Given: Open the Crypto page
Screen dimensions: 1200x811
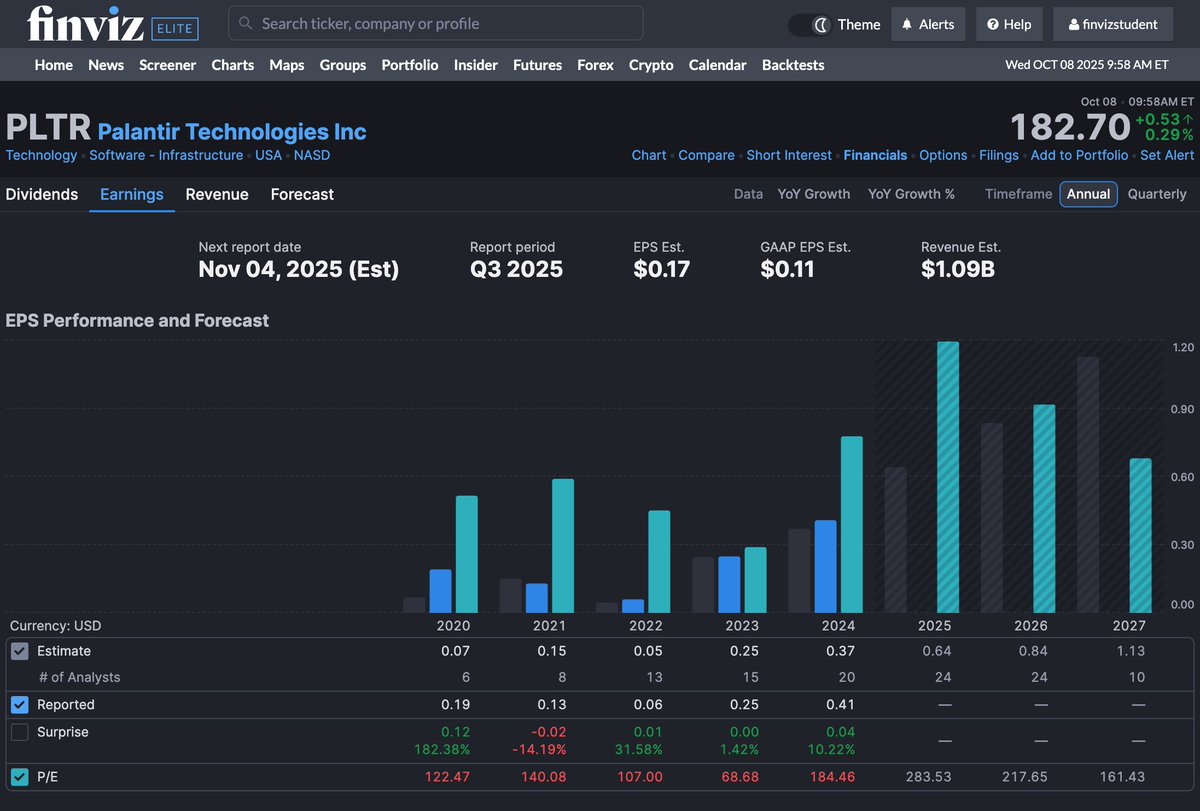Looking at the screenshot, I should [x=652, y=65].
